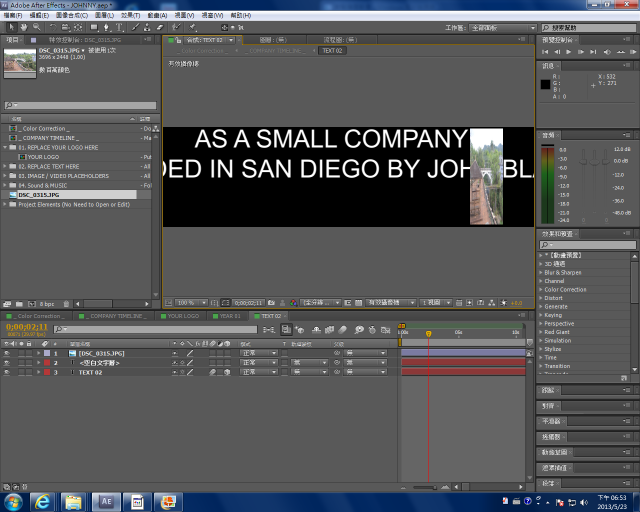Select the Rotation tool
The height and width of the screenshot is (512, 640).
(x=53, y=27)
